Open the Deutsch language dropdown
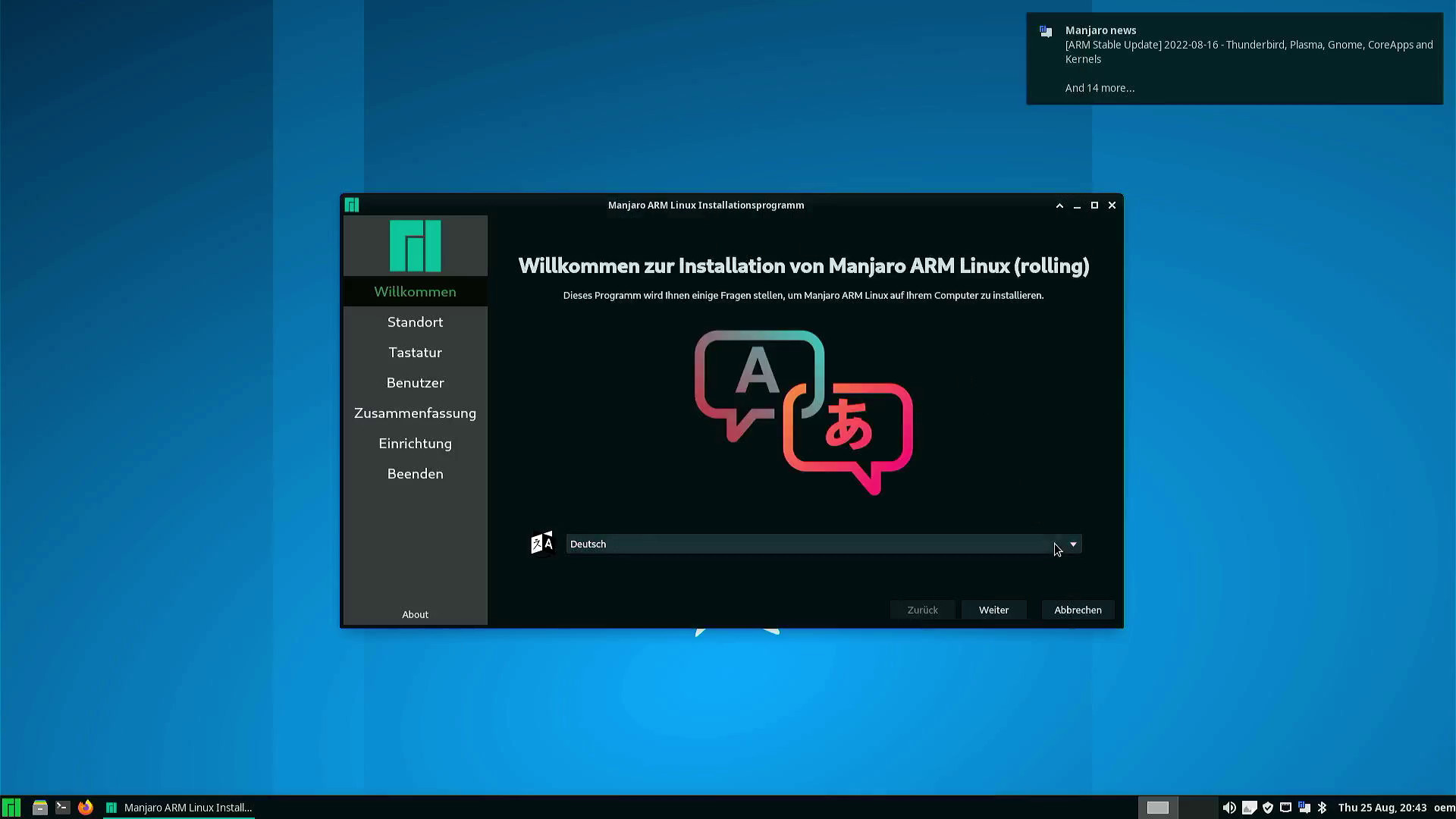The width and height of the screenshot is (1456, 819). pyautogui.click(x=824, y=544)
